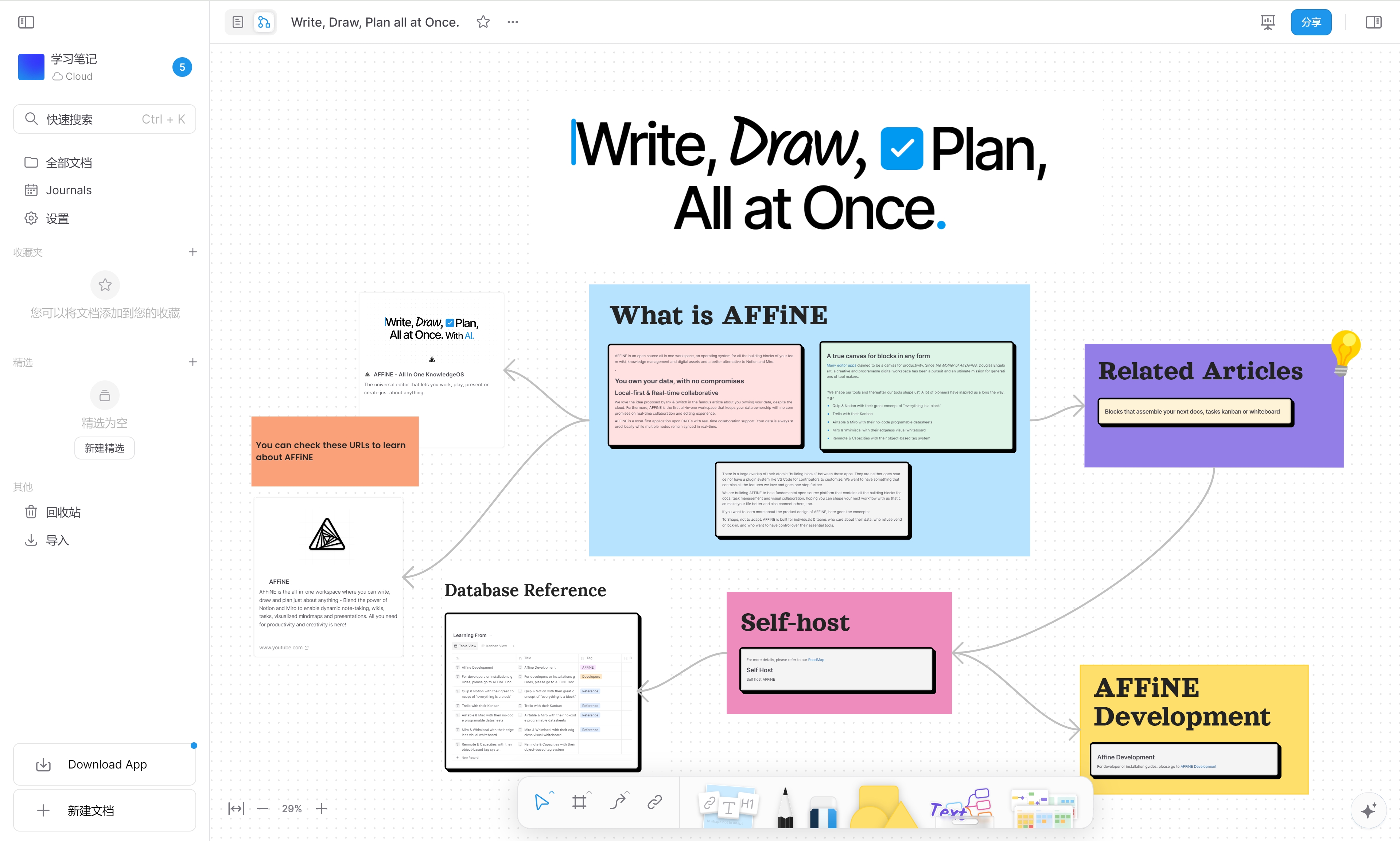Start presentation mode icon
Screen dimensions: 1400x841
click(x=1267, y=22)
